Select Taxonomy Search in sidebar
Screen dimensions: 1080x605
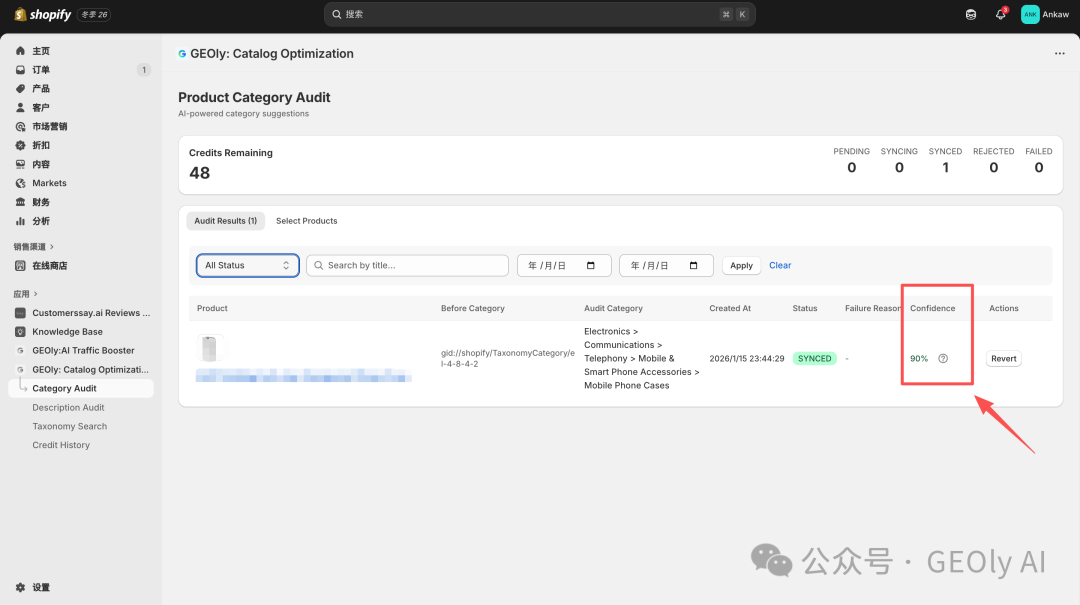pyautogui.click(x=70, y=427)
